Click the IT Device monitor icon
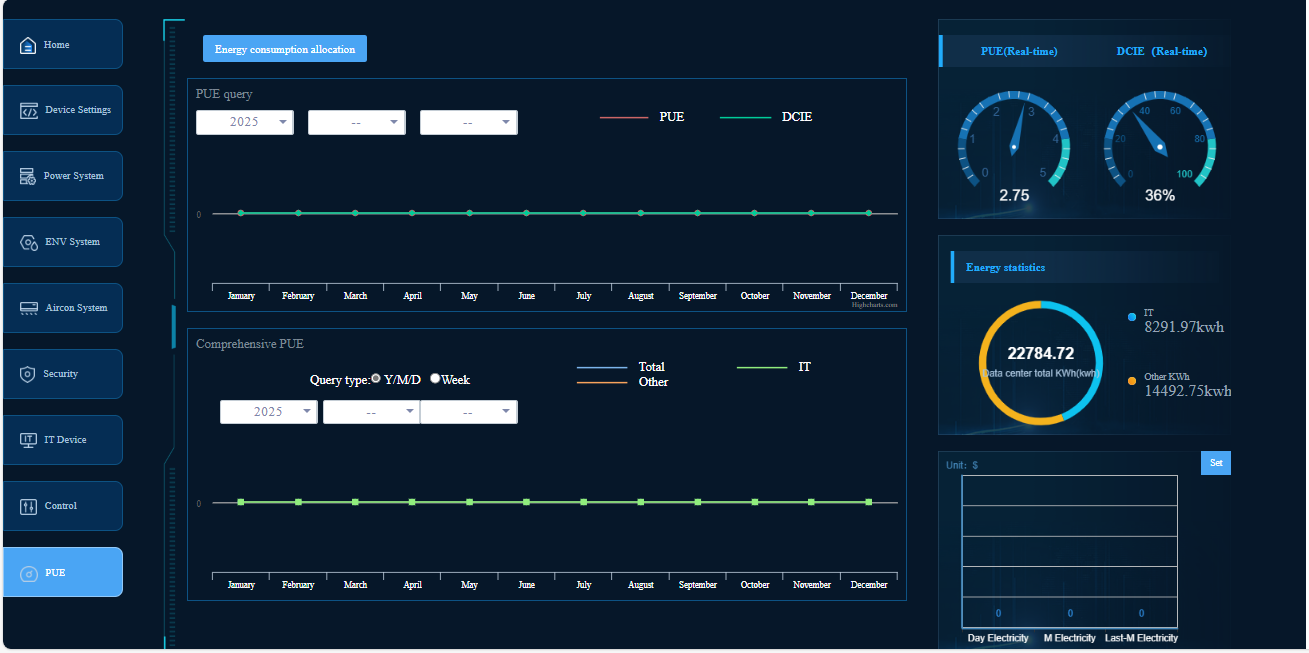 pos(28,440)
